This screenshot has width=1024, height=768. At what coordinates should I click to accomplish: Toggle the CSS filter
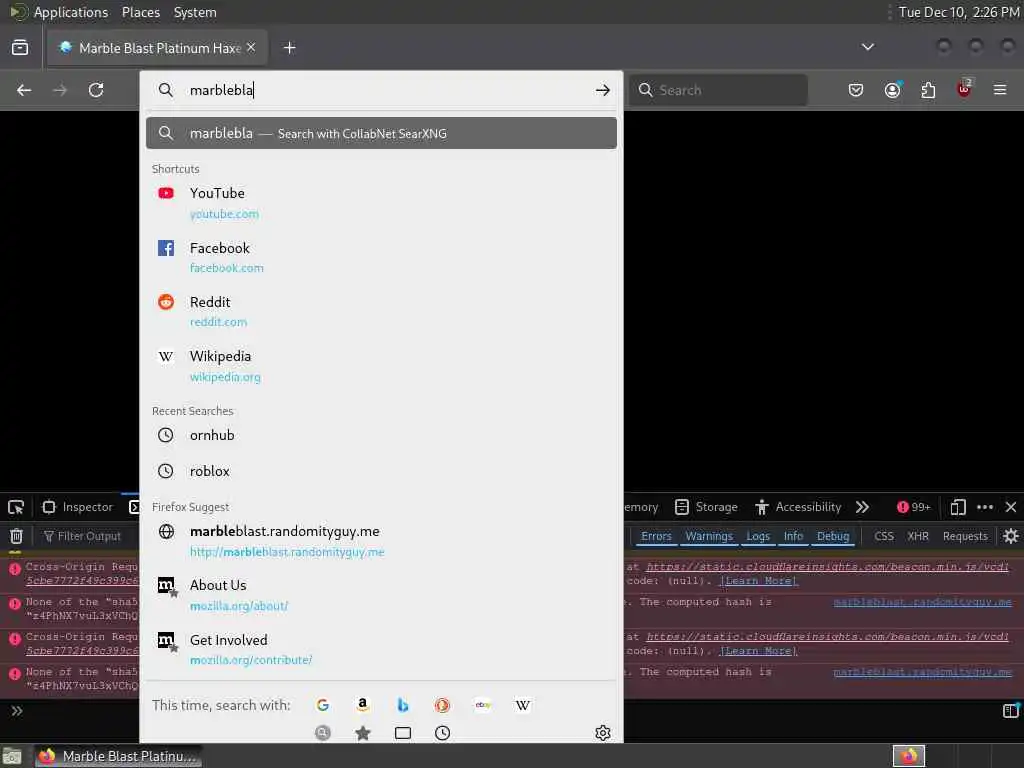coord(884,536)
